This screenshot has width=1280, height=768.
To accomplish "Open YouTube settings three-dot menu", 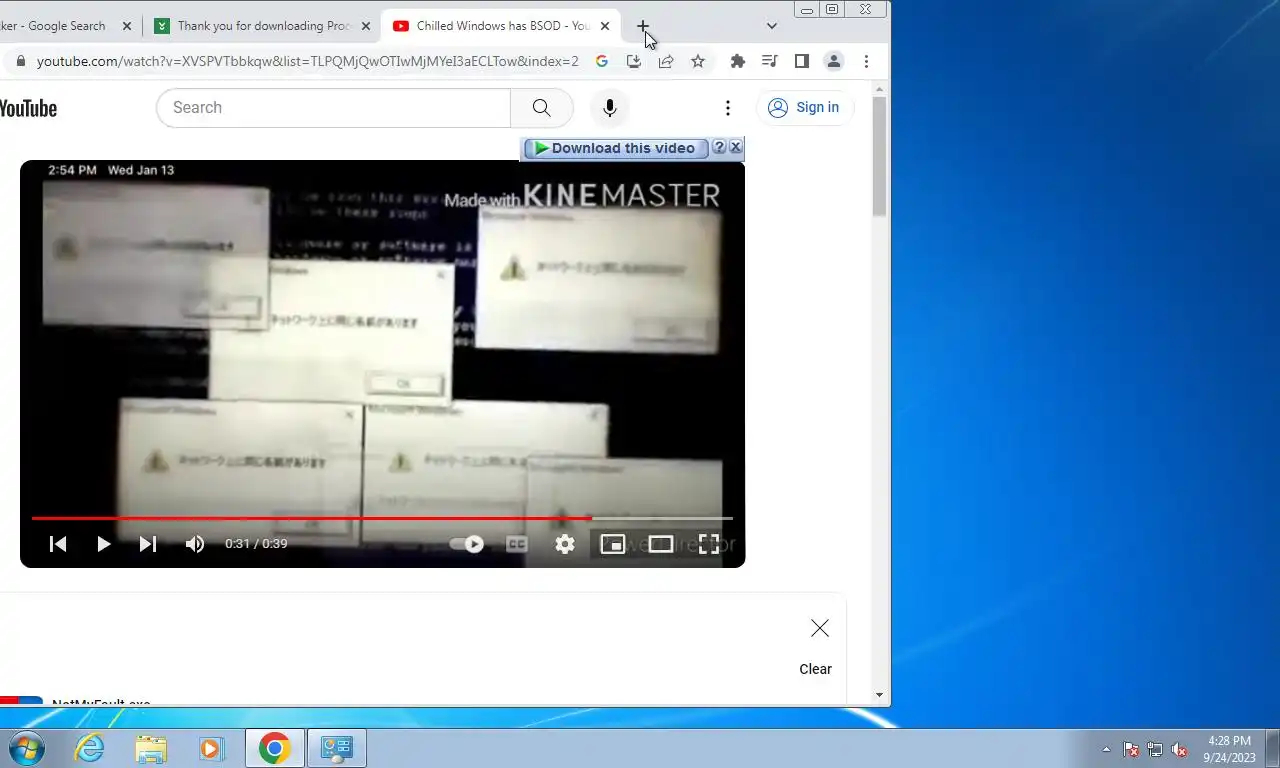I will pos(728,108).
